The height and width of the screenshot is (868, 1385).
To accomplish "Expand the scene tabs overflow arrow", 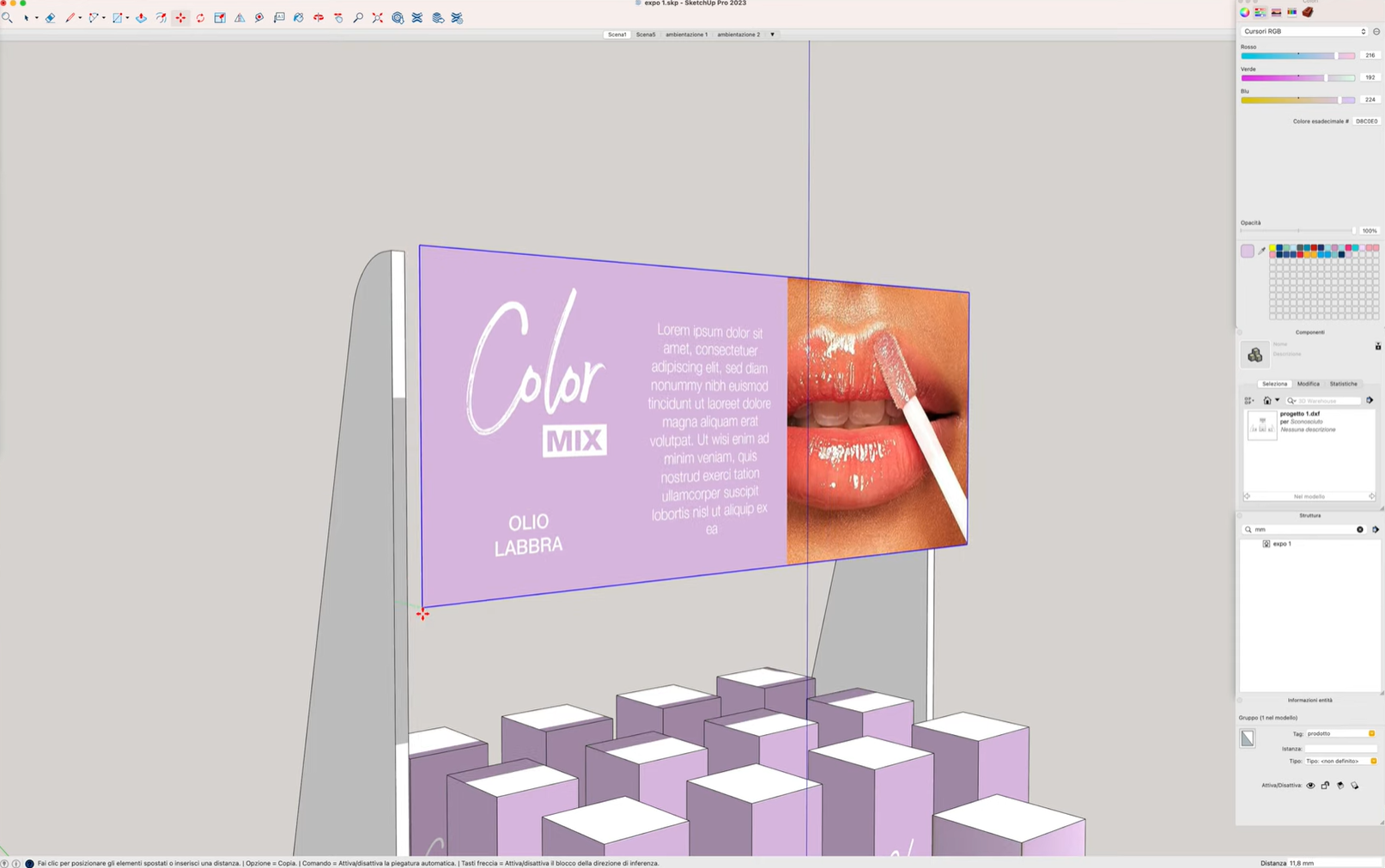I will pos(772,34).
